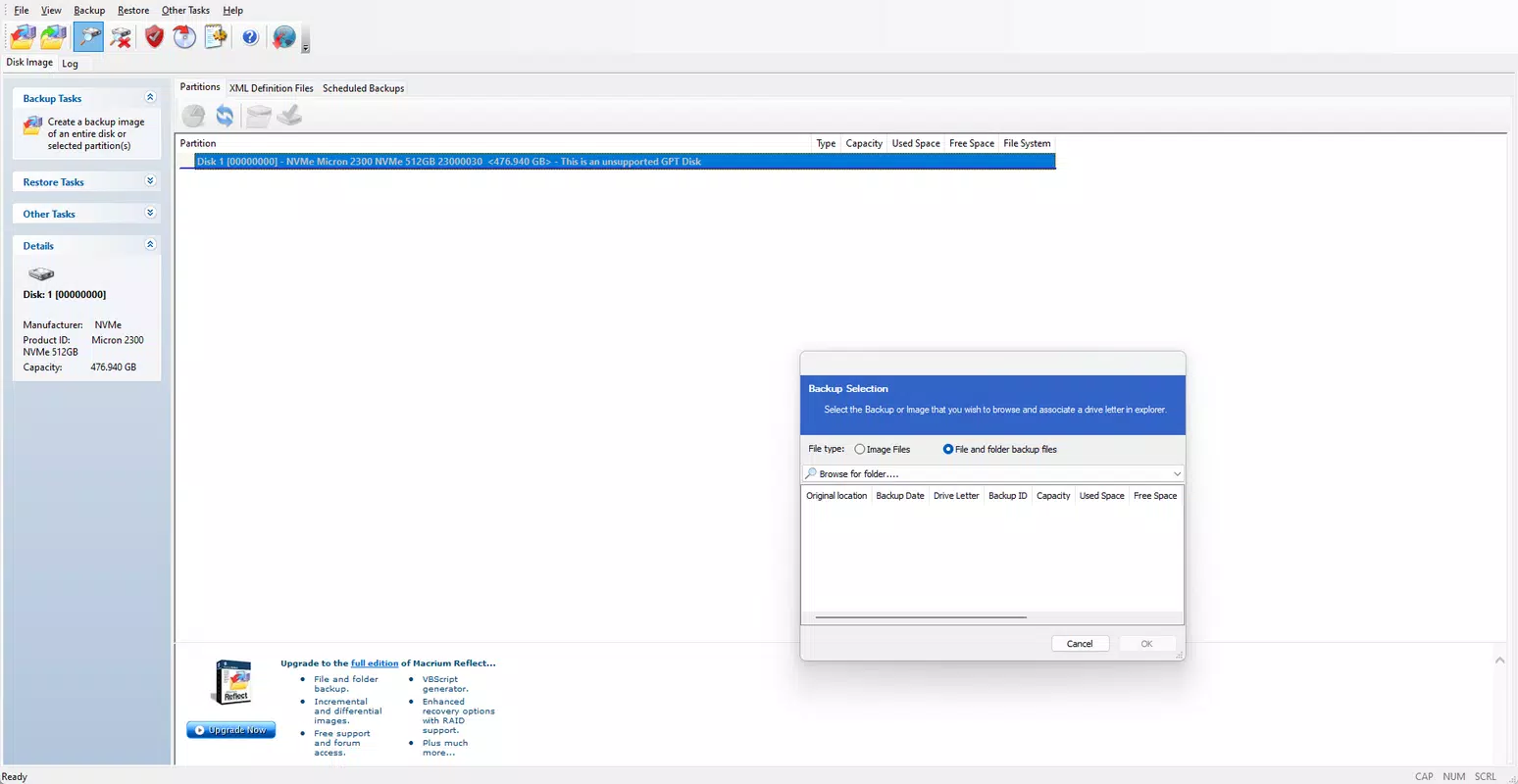Expand the Other Tasks panel

150,213
